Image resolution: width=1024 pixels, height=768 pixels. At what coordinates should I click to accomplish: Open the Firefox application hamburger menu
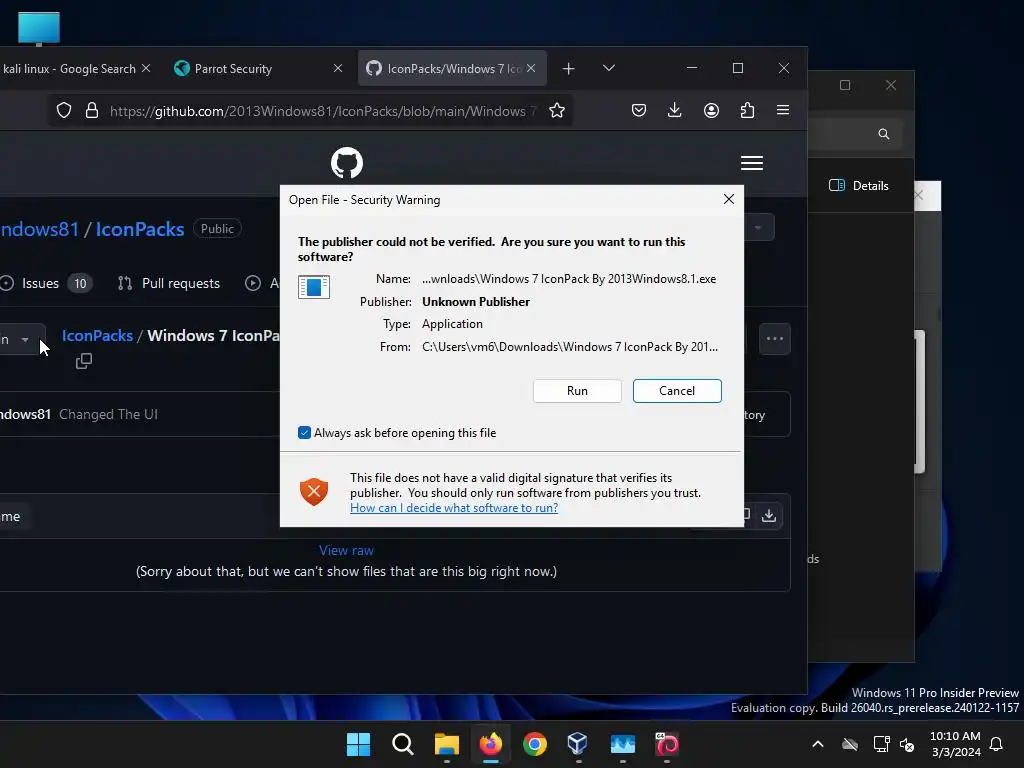point(783,110)
